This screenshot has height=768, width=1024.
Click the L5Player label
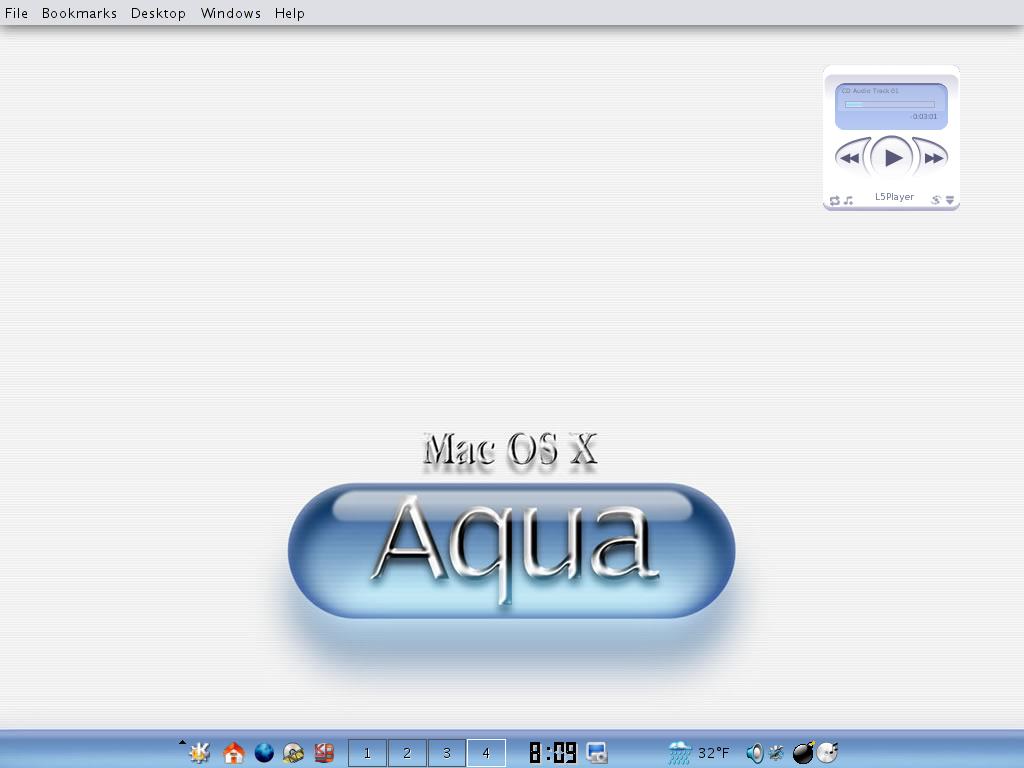point(894,197)
